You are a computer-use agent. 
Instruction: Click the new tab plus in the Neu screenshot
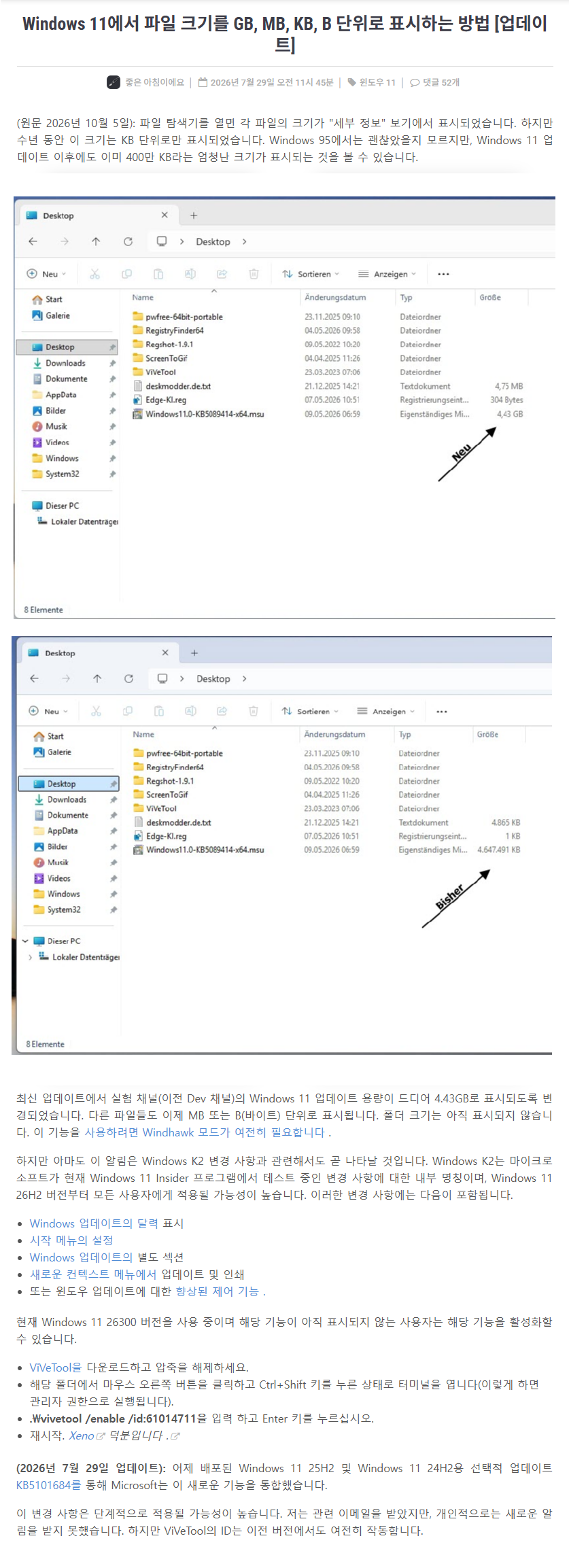click(194, 215)
